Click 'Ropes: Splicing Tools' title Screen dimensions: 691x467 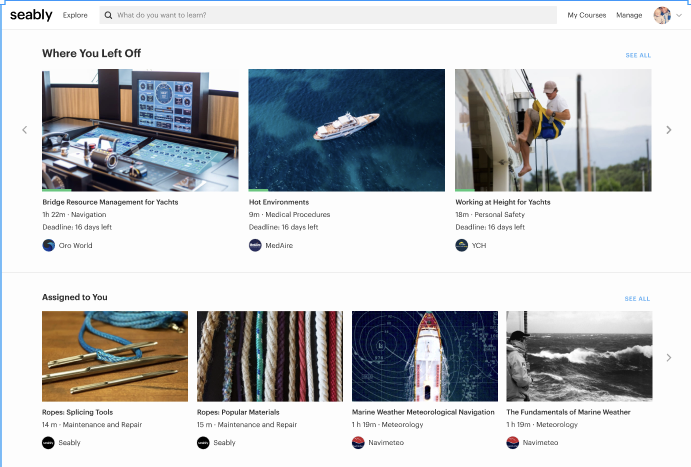78,412
